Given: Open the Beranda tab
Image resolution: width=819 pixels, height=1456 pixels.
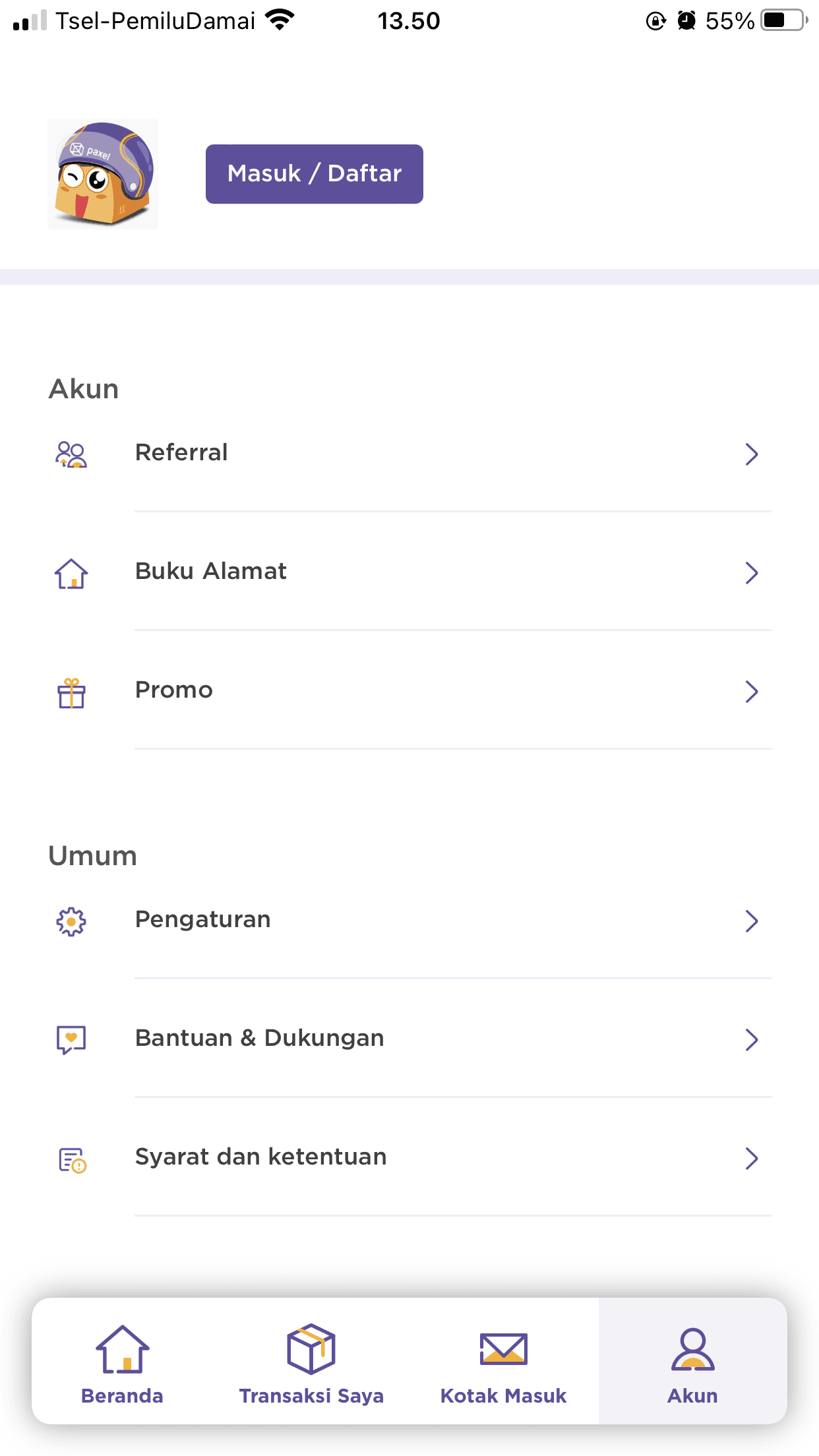Looking at the screenshot, I should point(123,1364).
